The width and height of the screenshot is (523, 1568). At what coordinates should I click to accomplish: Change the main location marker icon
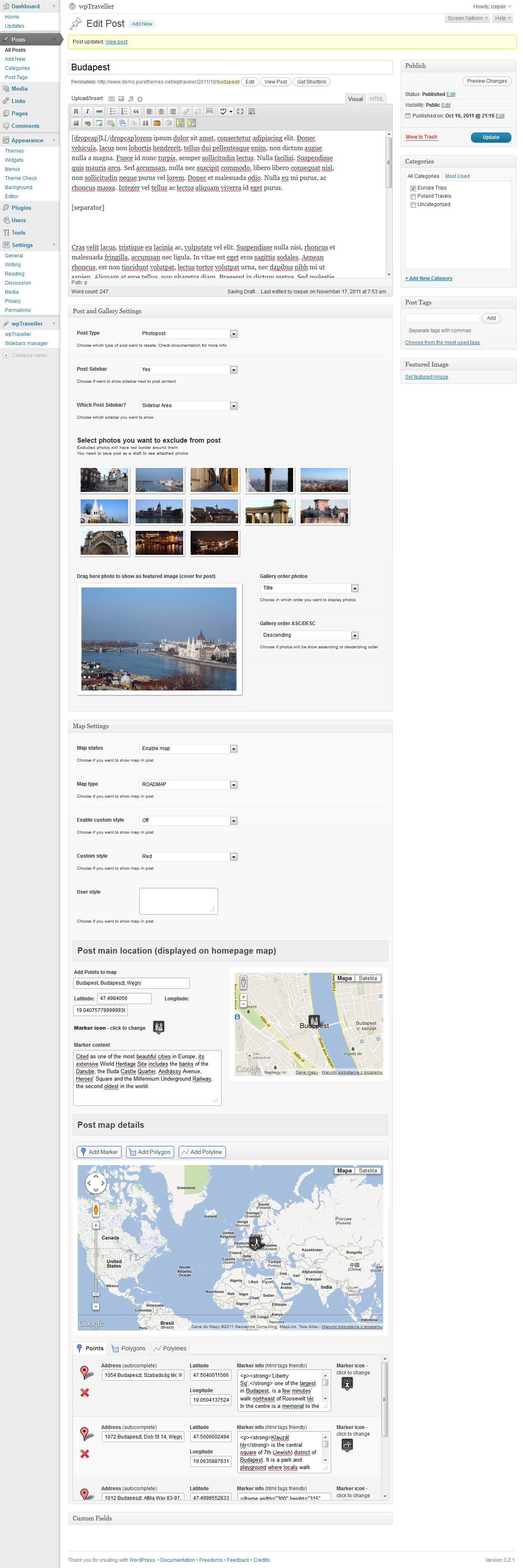[159, 1028]
